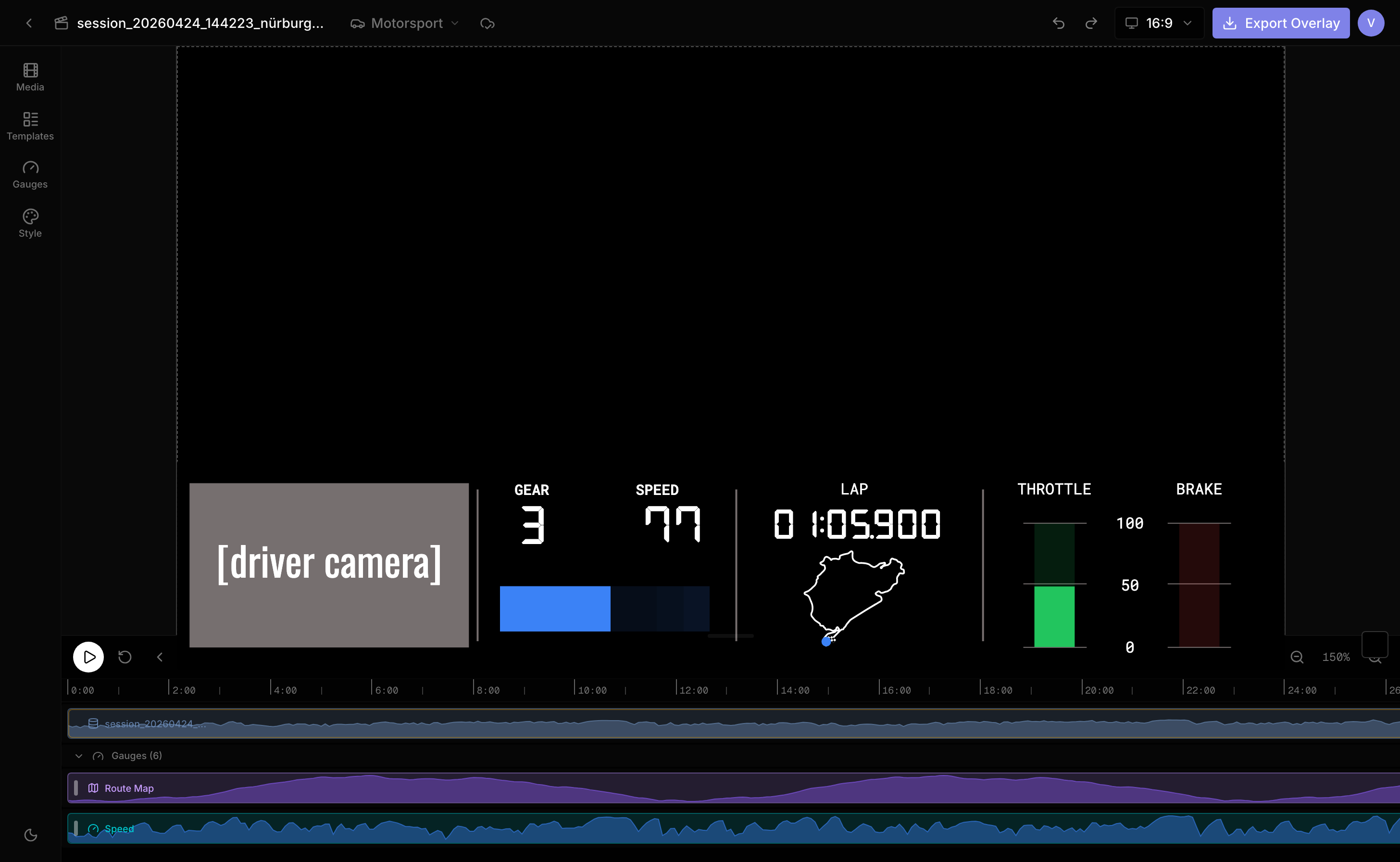Open the Motorsport profile dropdown
The width and height of the screenshot is (1400, 862).
tap(405, 24)
